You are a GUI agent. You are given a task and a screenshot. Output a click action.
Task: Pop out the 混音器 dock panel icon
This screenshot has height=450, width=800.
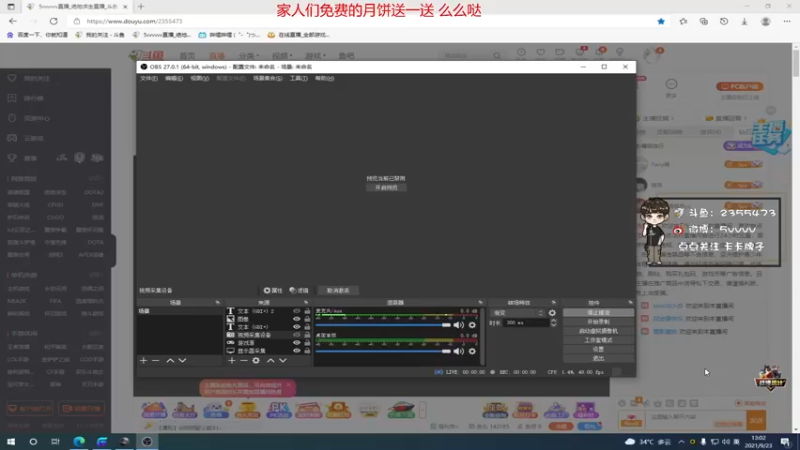coord(480,303)
